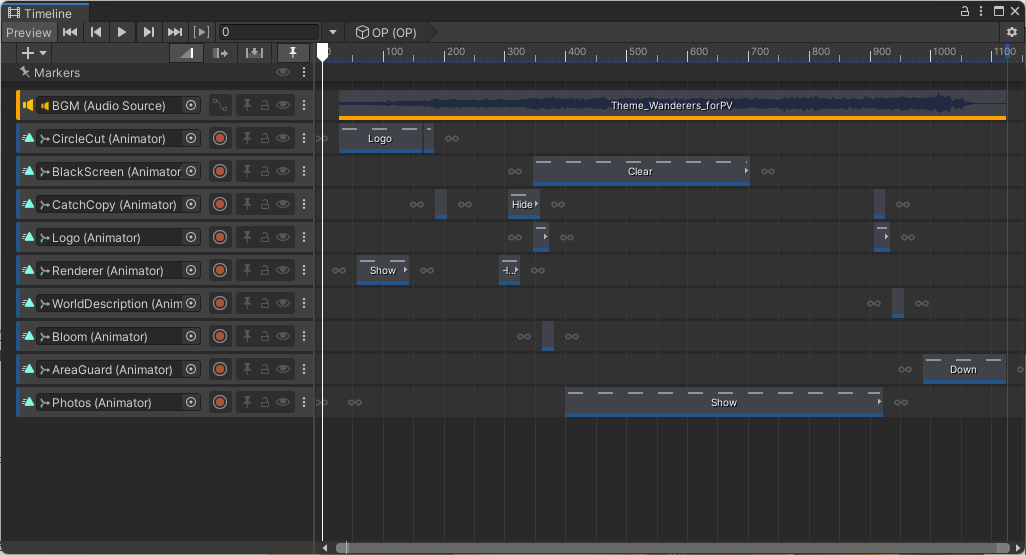Select the Show clip on Photos track

tap(724, 402)
